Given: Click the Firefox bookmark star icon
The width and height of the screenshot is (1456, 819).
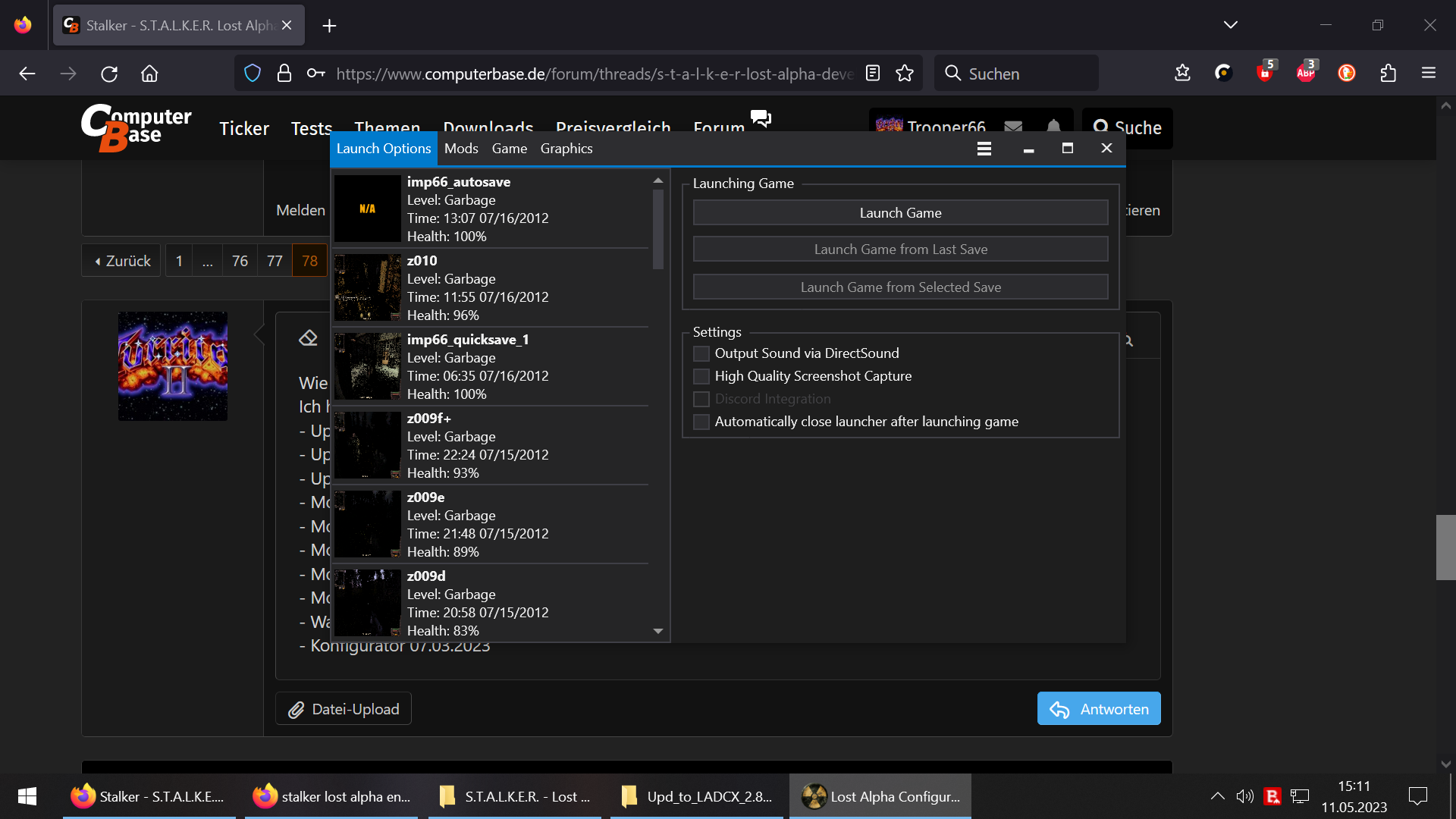Looking at the screenshot, I should pyautogui.click(x=904, y=74).
